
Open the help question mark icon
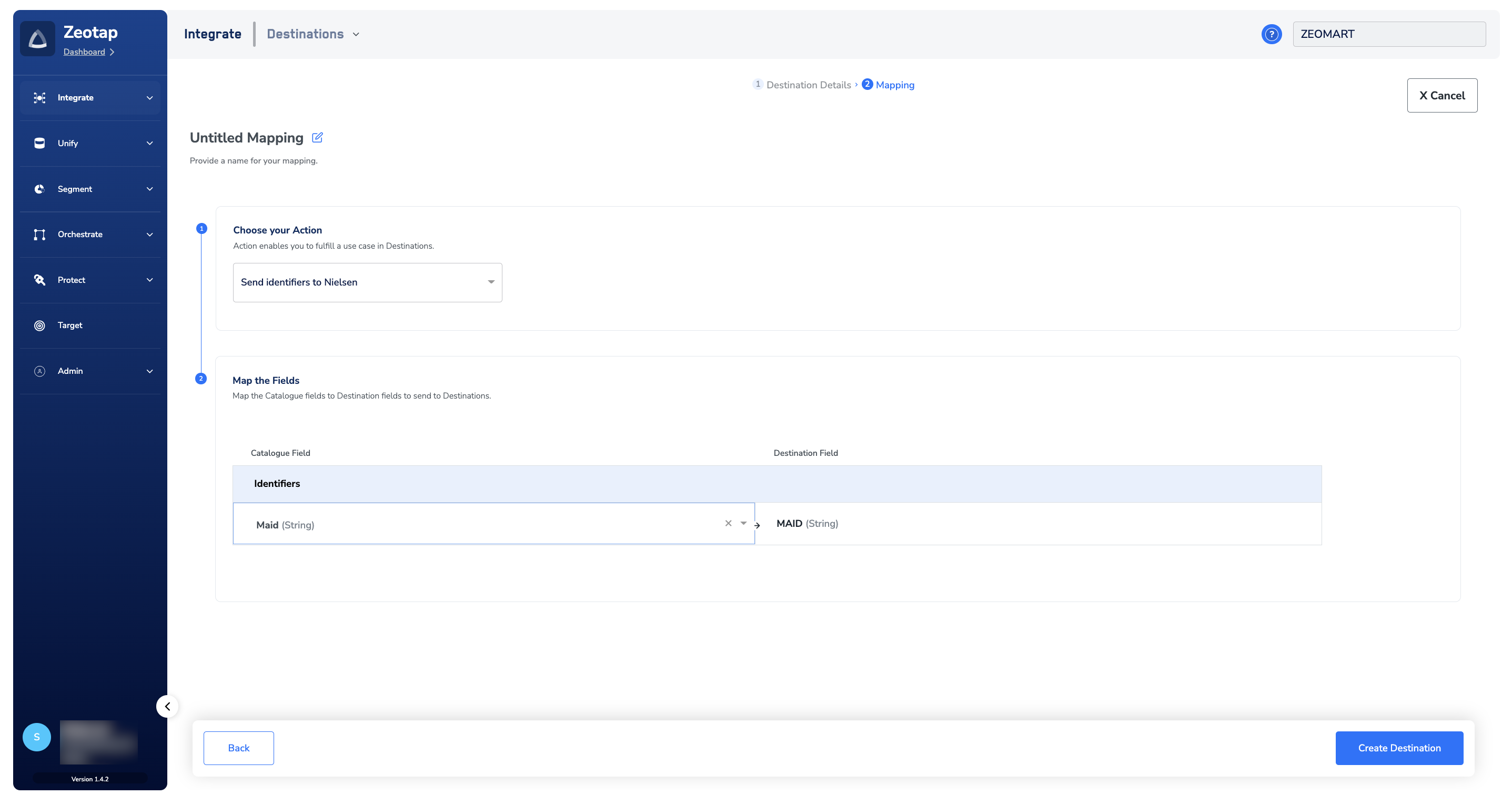1272,34
